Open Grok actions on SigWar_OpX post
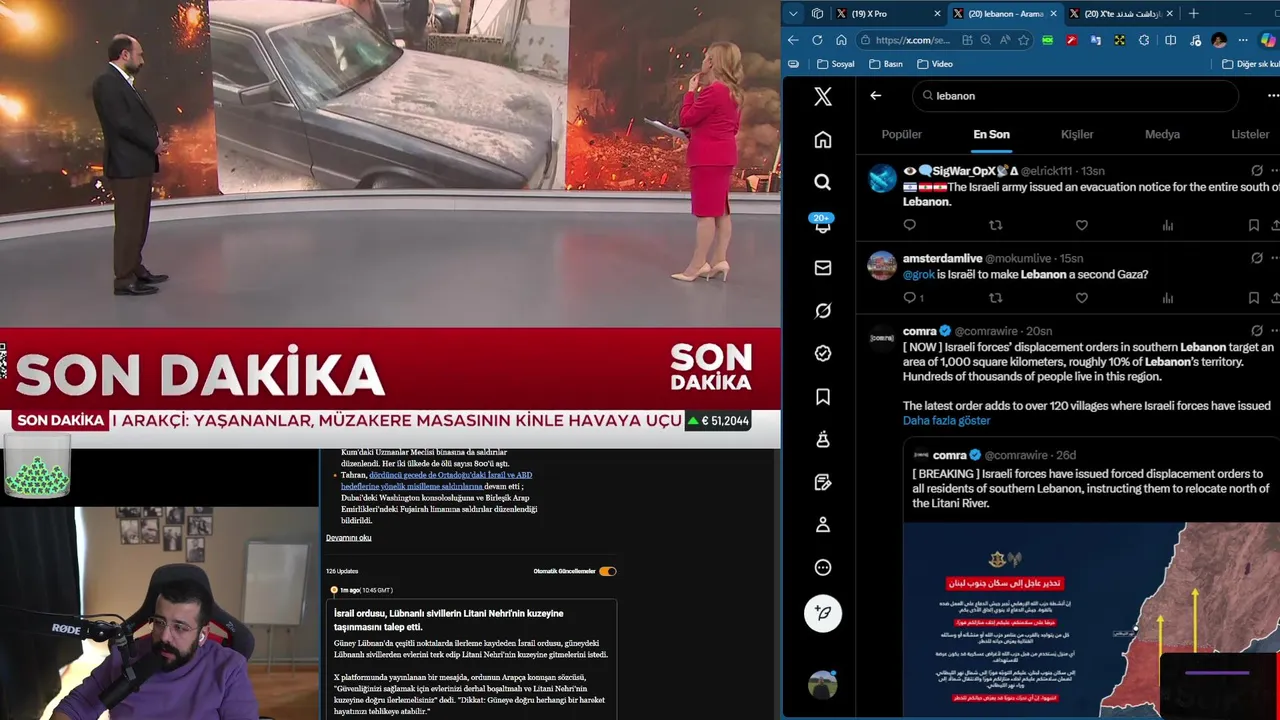 [1257, 171]
